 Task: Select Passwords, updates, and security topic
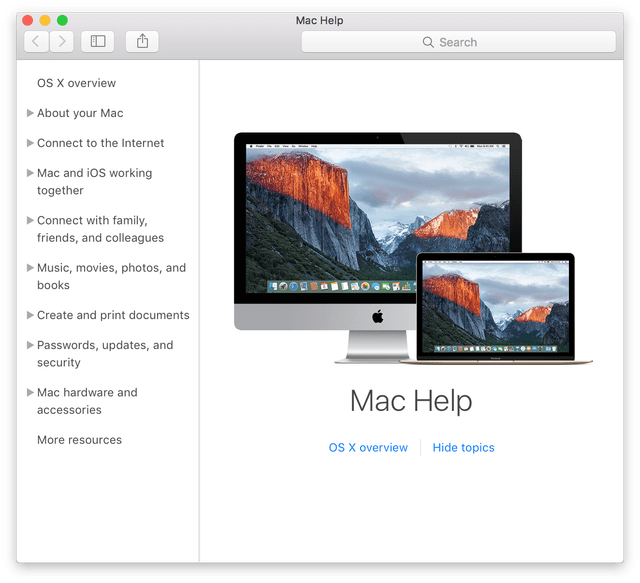pyautogui.click(x=105, y=354)
